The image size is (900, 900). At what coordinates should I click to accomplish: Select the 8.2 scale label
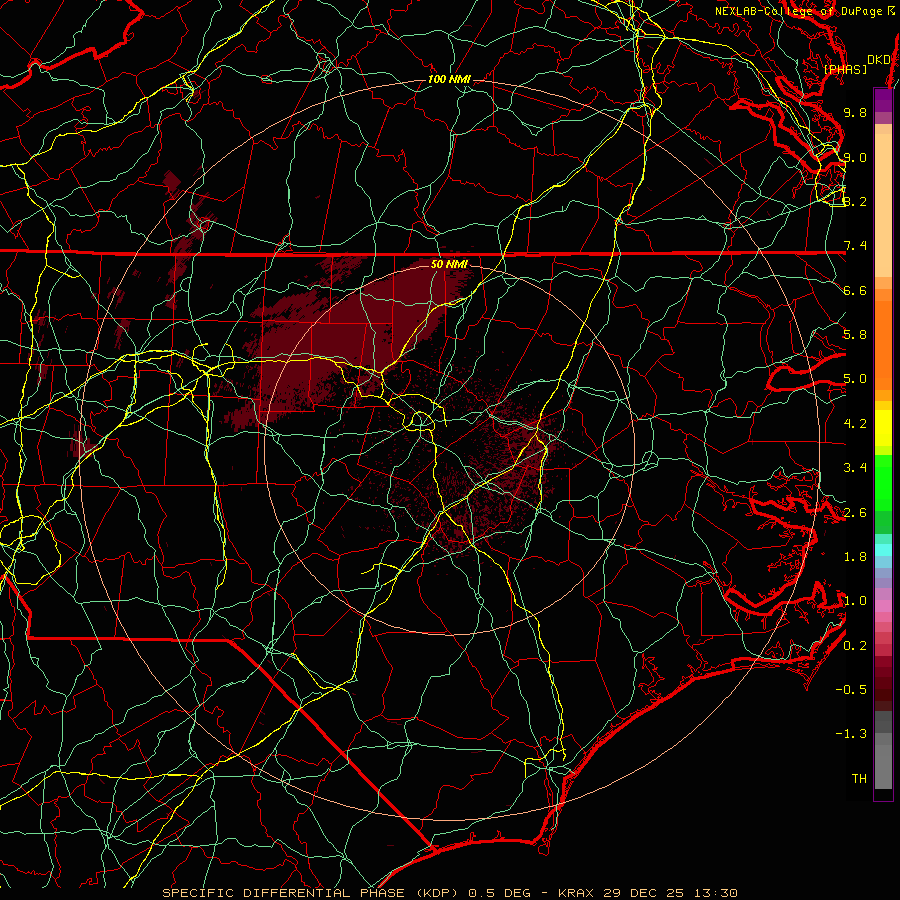[x=855, y=201]
